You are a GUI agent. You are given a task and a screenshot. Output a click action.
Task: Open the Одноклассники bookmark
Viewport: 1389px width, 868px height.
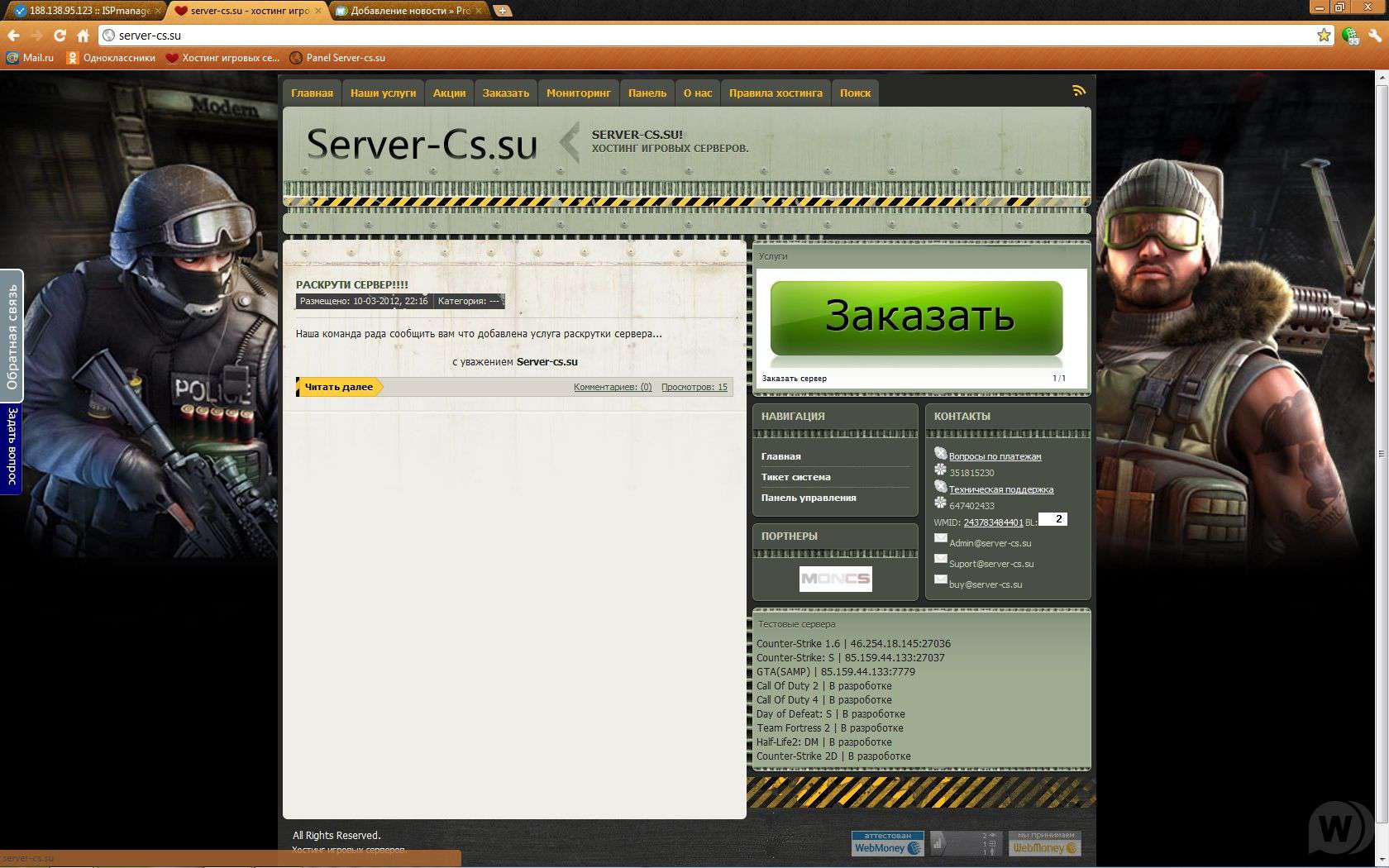(x=111, y=58)
